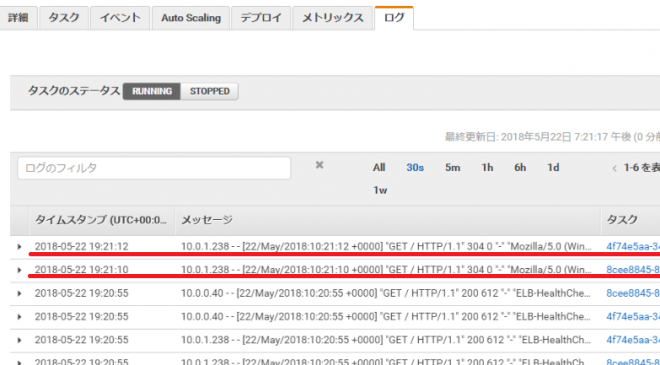Viewport: 660px width, 365px height.
Task: Click the 最終更新日 last-updated text
Action: (x=552, y=137)
